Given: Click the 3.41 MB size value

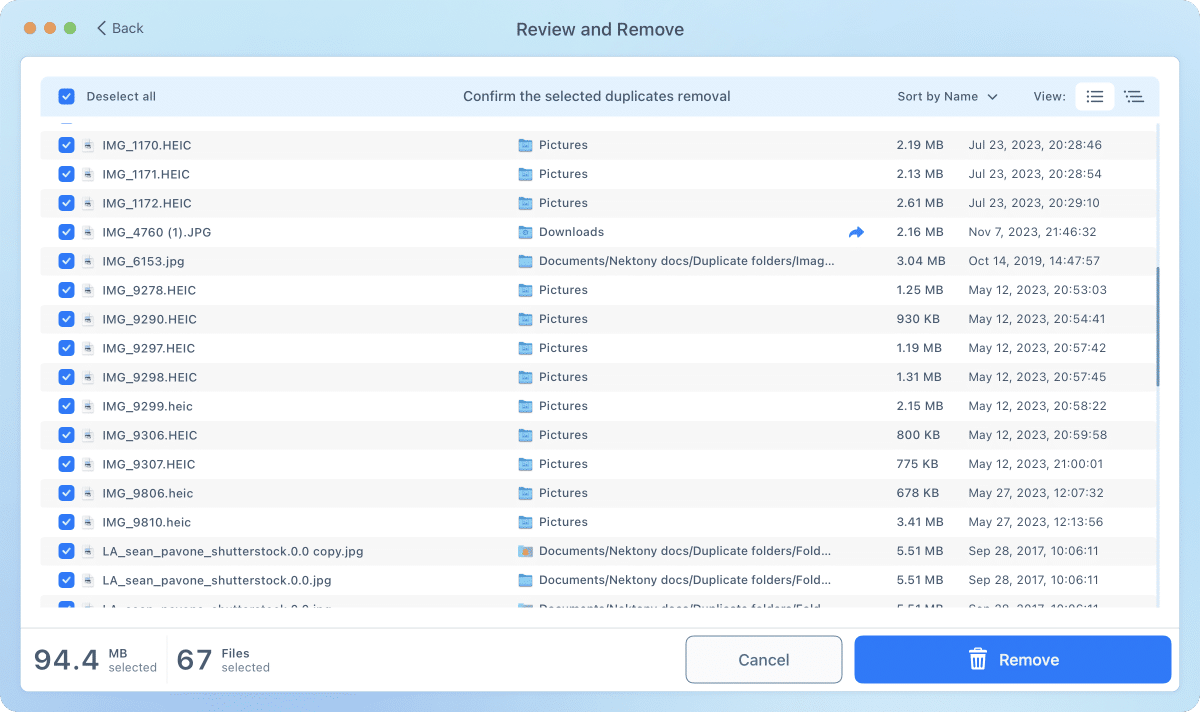Looking at the screenshot, I should (x=920, y=522).
